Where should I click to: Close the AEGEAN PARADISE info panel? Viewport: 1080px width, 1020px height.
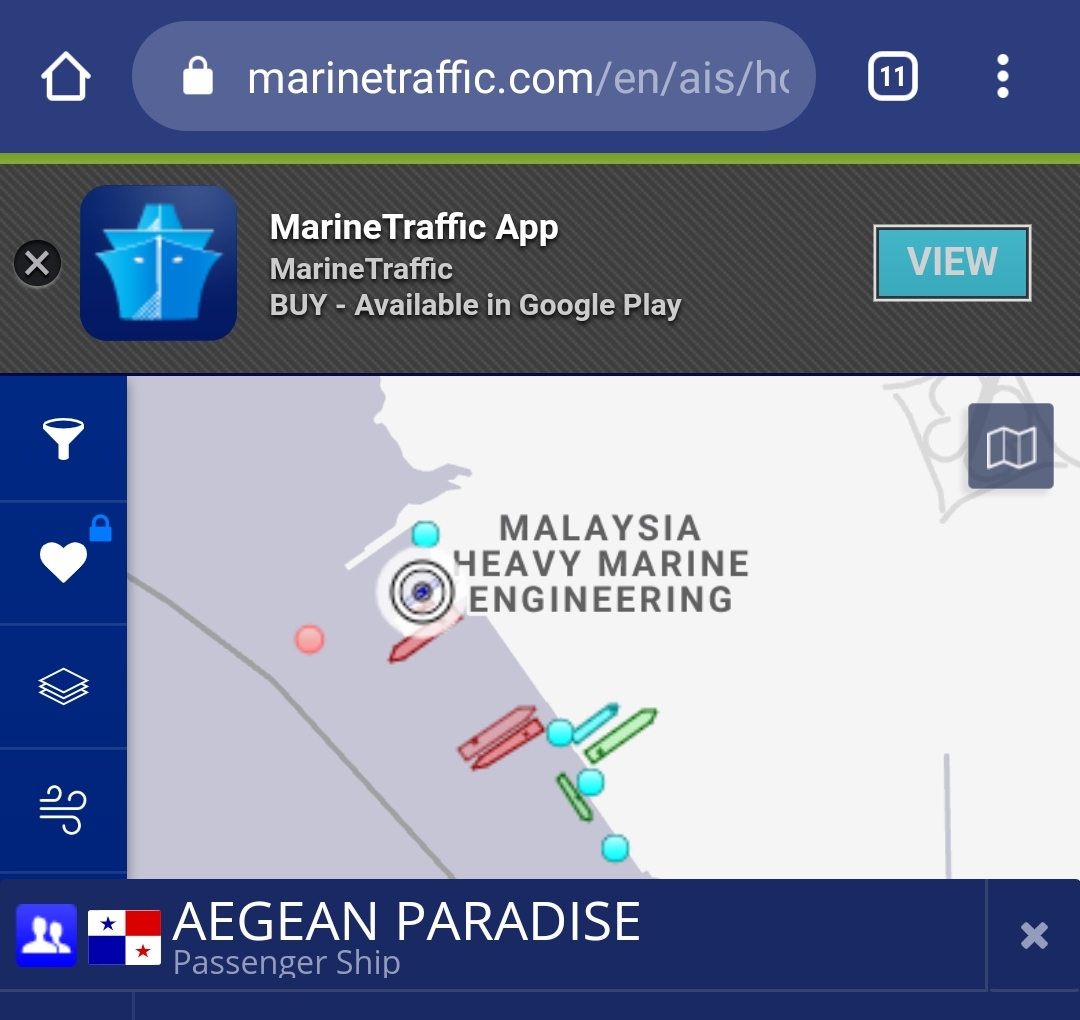[x=1034, y=935]
